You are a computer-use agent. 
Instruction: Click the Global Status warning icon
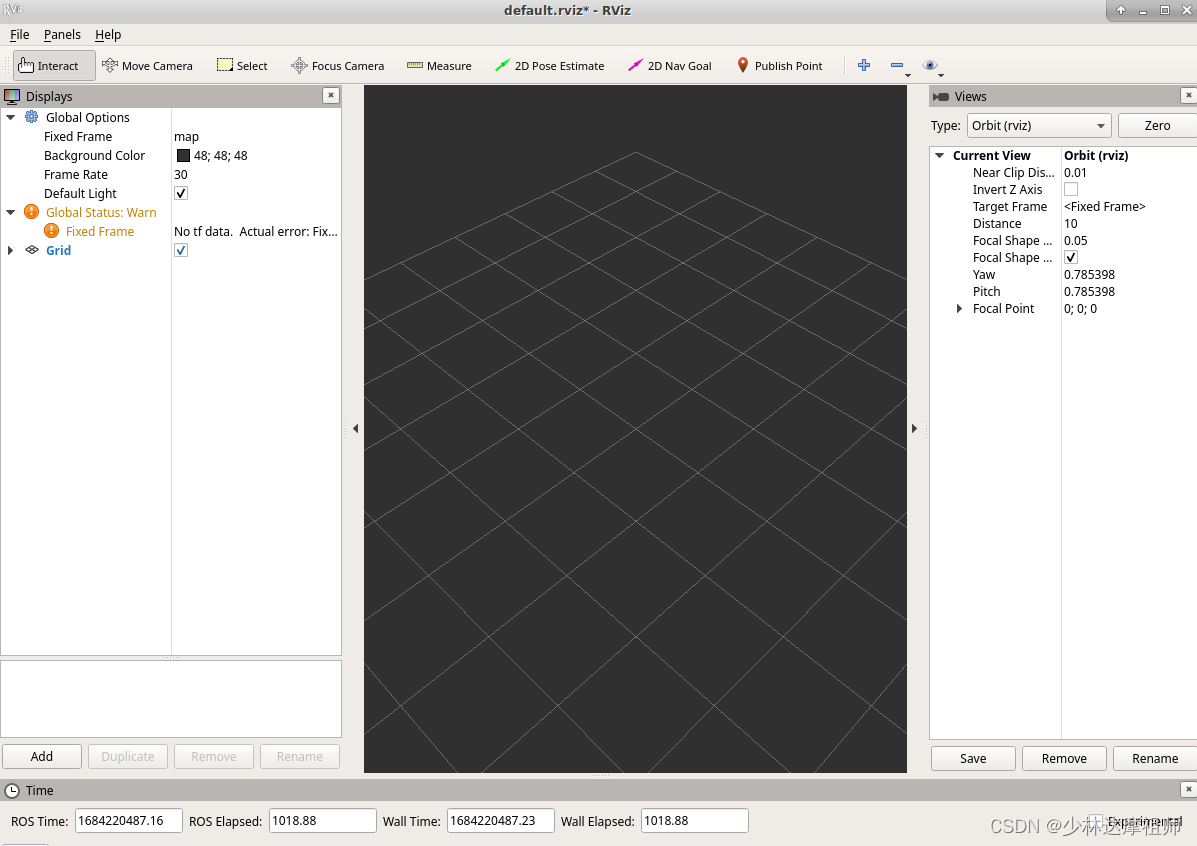(31, 212)
